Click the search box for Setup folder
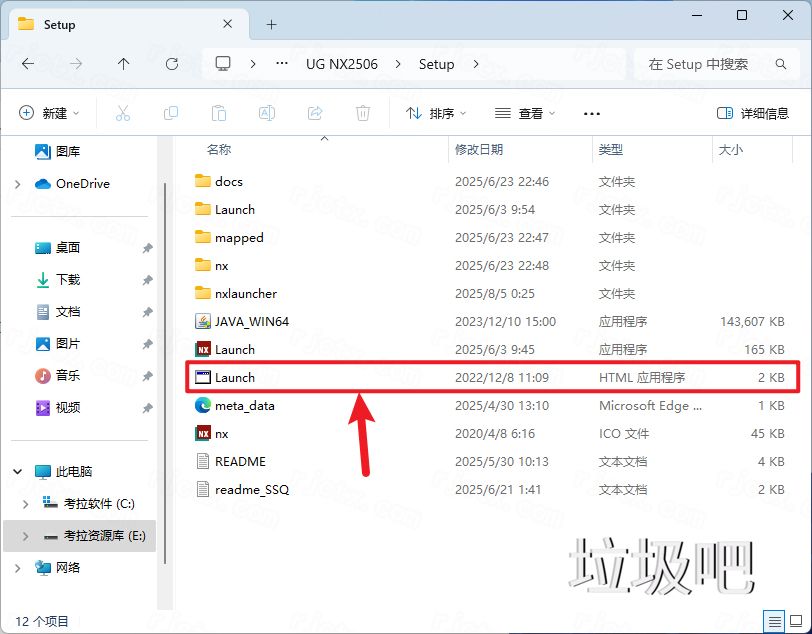This screenshot has height=634, width=812. (714, 63)
